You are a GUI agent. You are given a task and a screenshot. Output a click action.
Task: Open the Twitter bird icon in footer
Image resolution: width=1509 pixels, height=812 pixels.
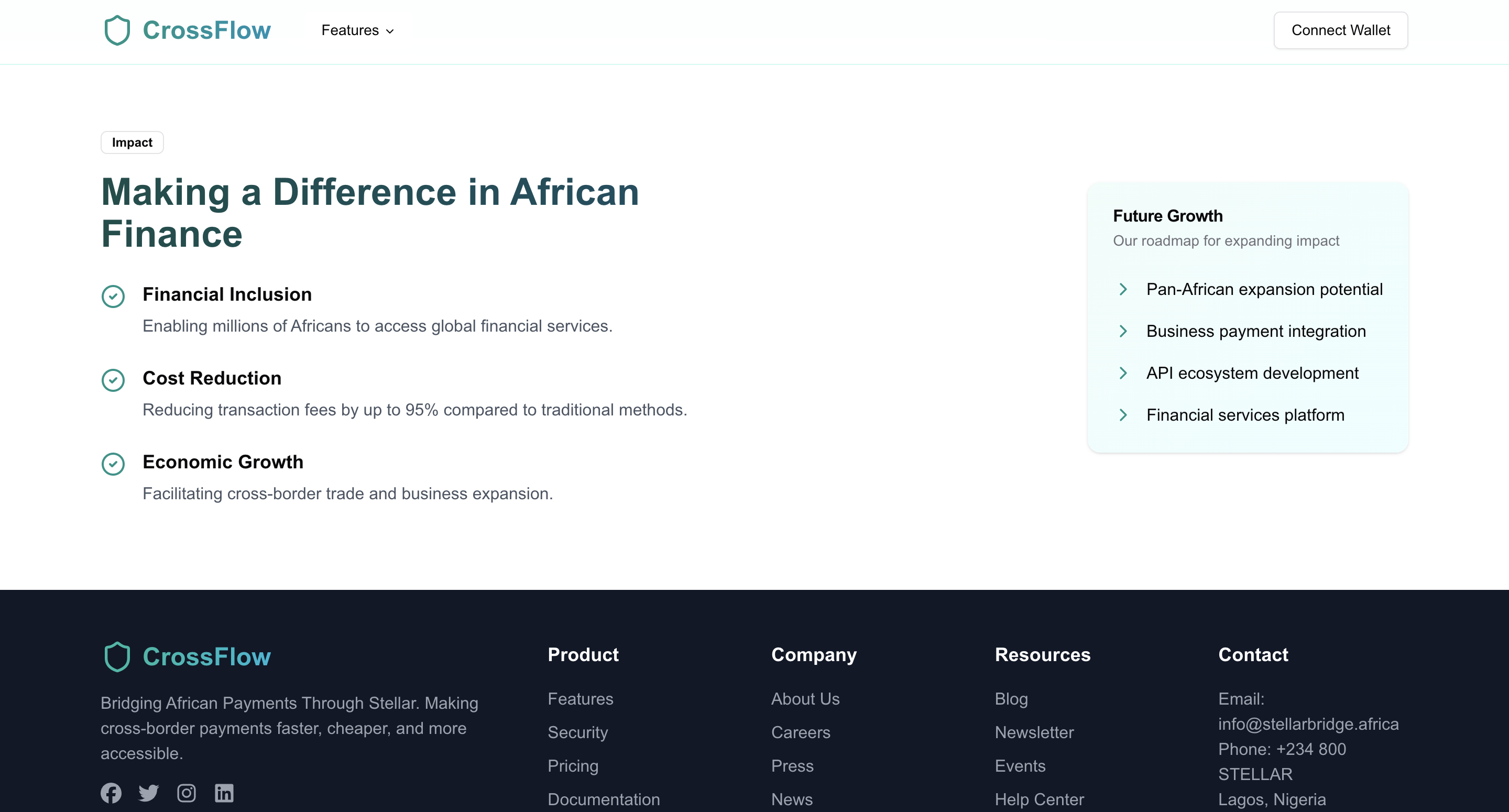click(x=148, y=793)
